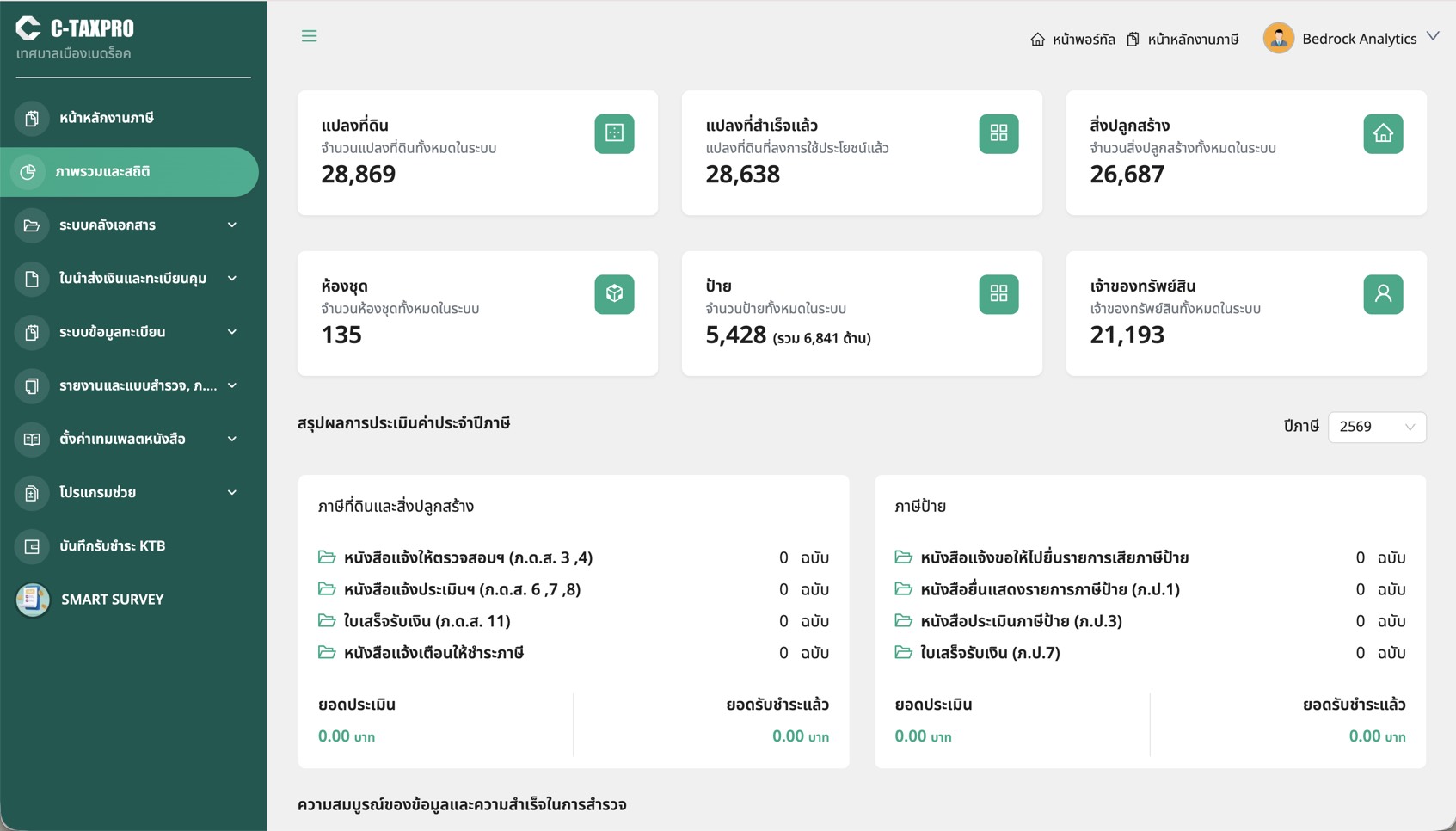Image resolution: width=1456 pixels, height=831 pixels.
Task: Click the house icon on buildings card
Action: click(1382, 133)
